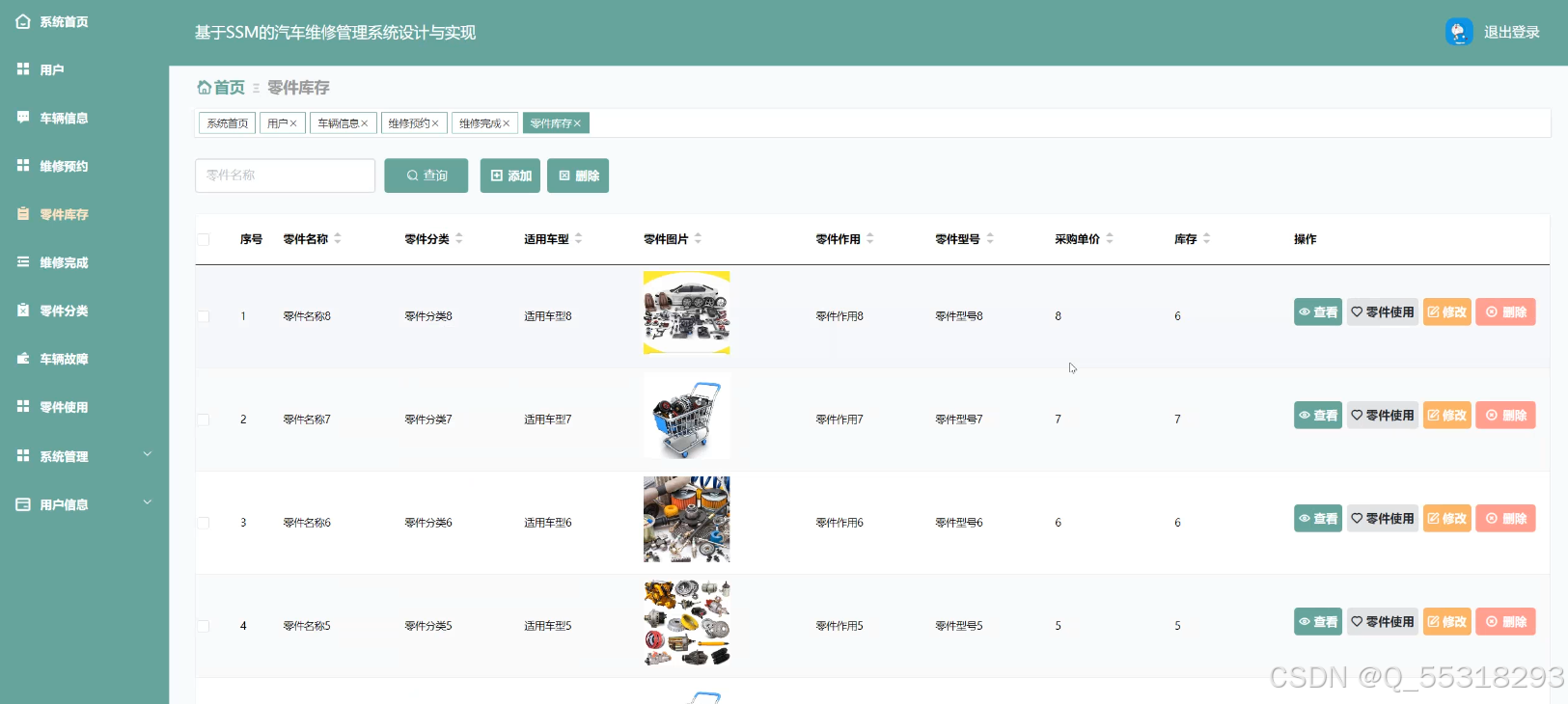Click 删除 for 零件名称8

coord(1505,312)
